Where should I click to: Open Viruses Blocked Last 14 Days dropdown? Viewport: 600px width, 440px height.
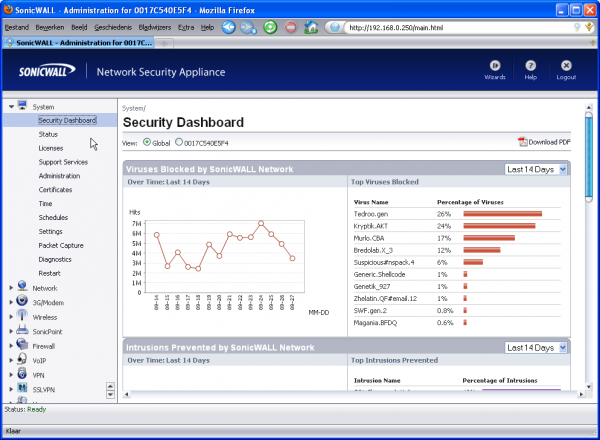536,169
